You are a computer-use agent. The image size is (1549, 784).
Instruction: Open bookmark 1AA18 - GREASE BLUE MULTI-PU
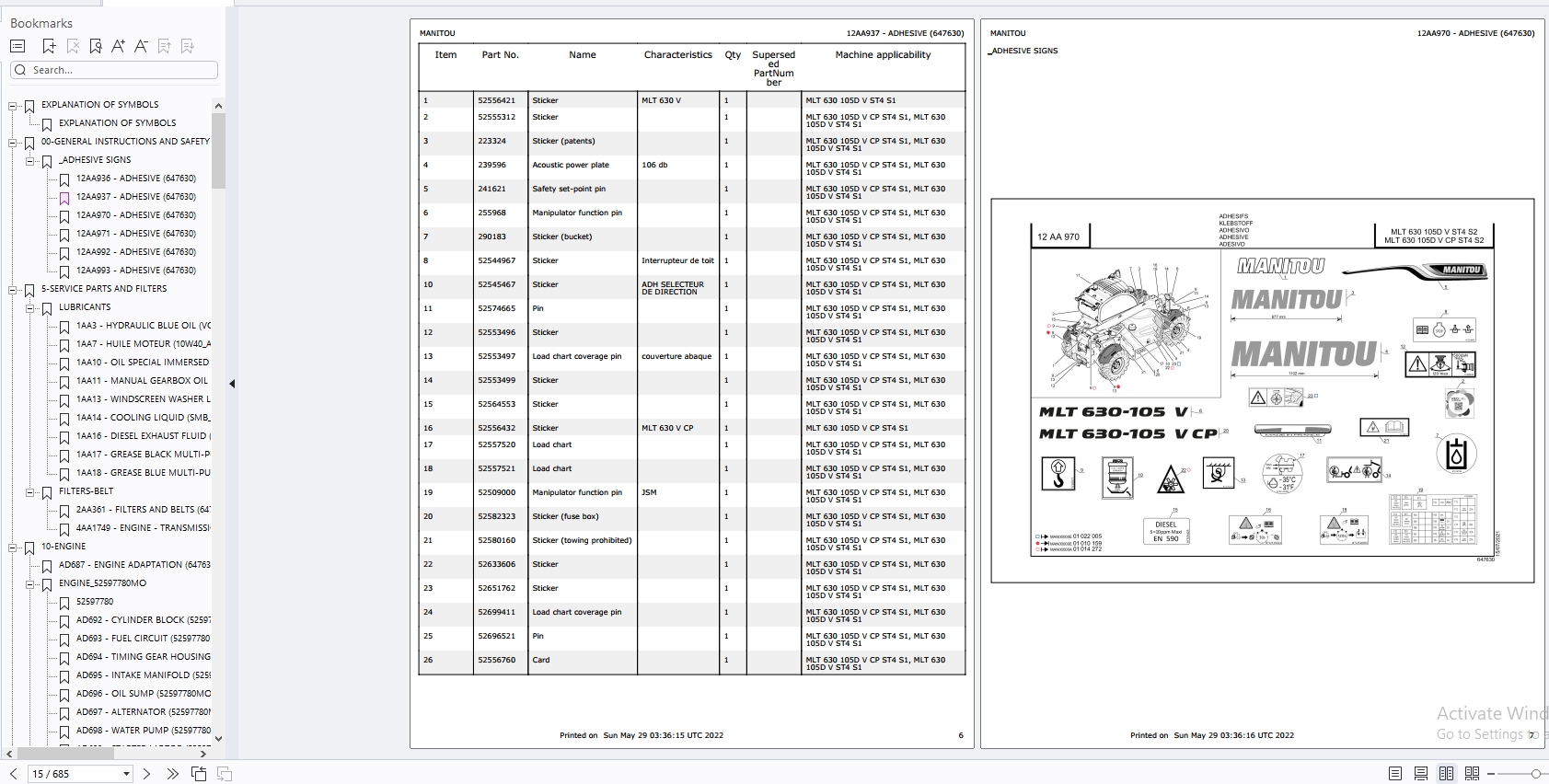tap(144, 473)
